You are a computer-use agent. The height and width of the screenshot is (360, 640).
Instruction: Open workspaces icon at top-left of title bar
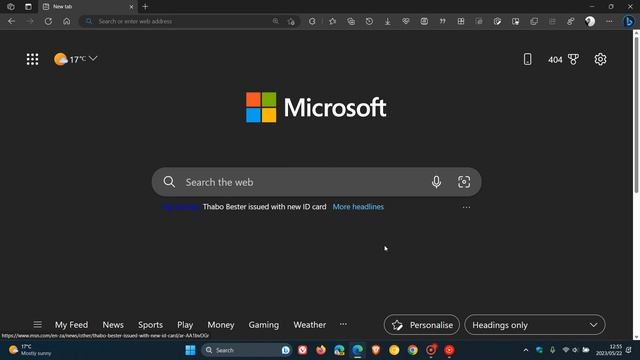coord(11,7)
